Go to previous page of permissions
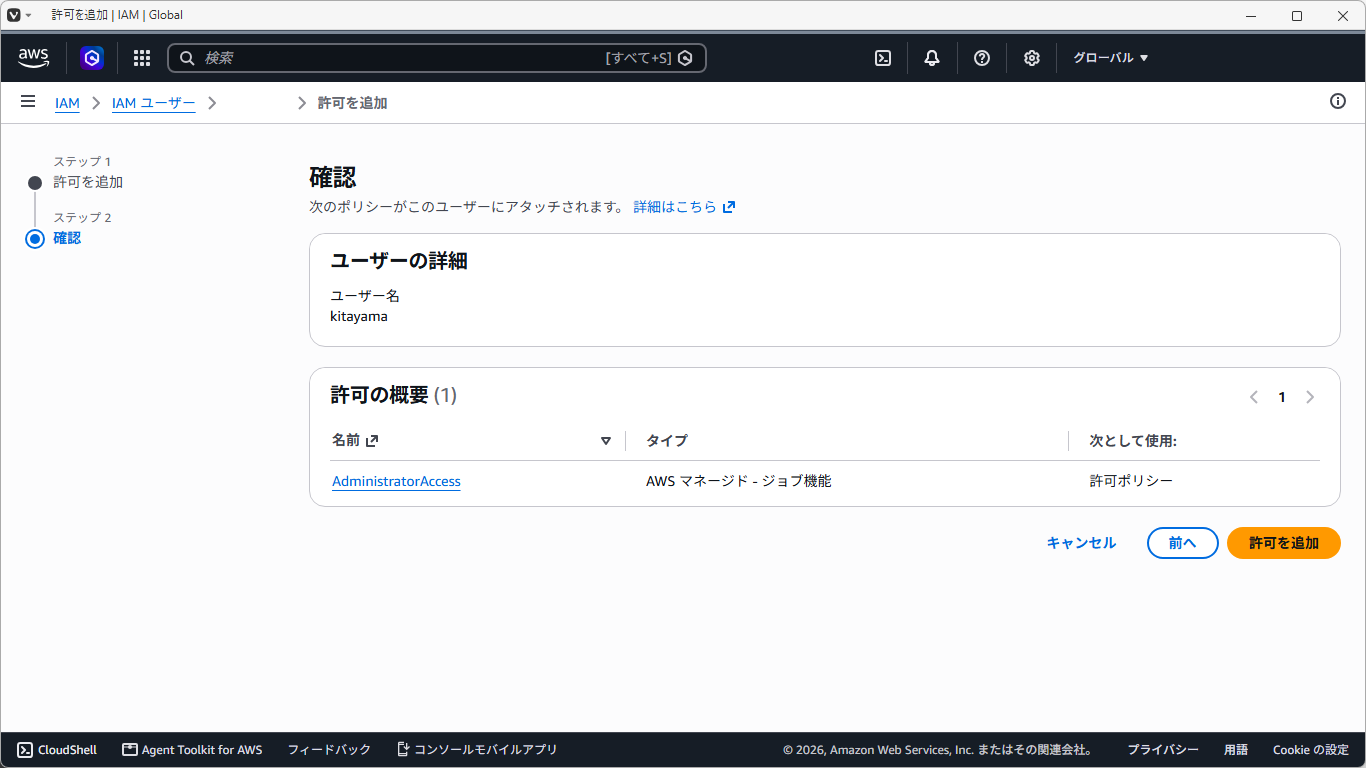The width and height of the screenshot is (1366, 768). [1254, 397]
